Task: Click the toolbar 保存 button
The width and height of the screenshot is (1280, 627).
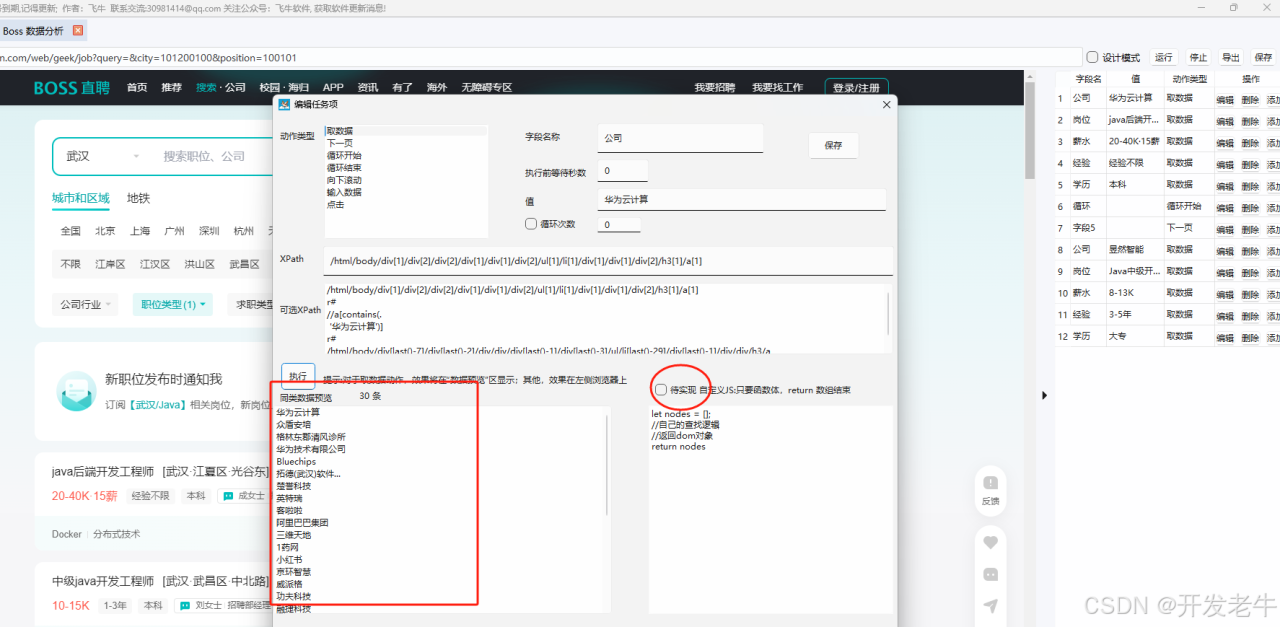Action: click(x=1264, y=57)
